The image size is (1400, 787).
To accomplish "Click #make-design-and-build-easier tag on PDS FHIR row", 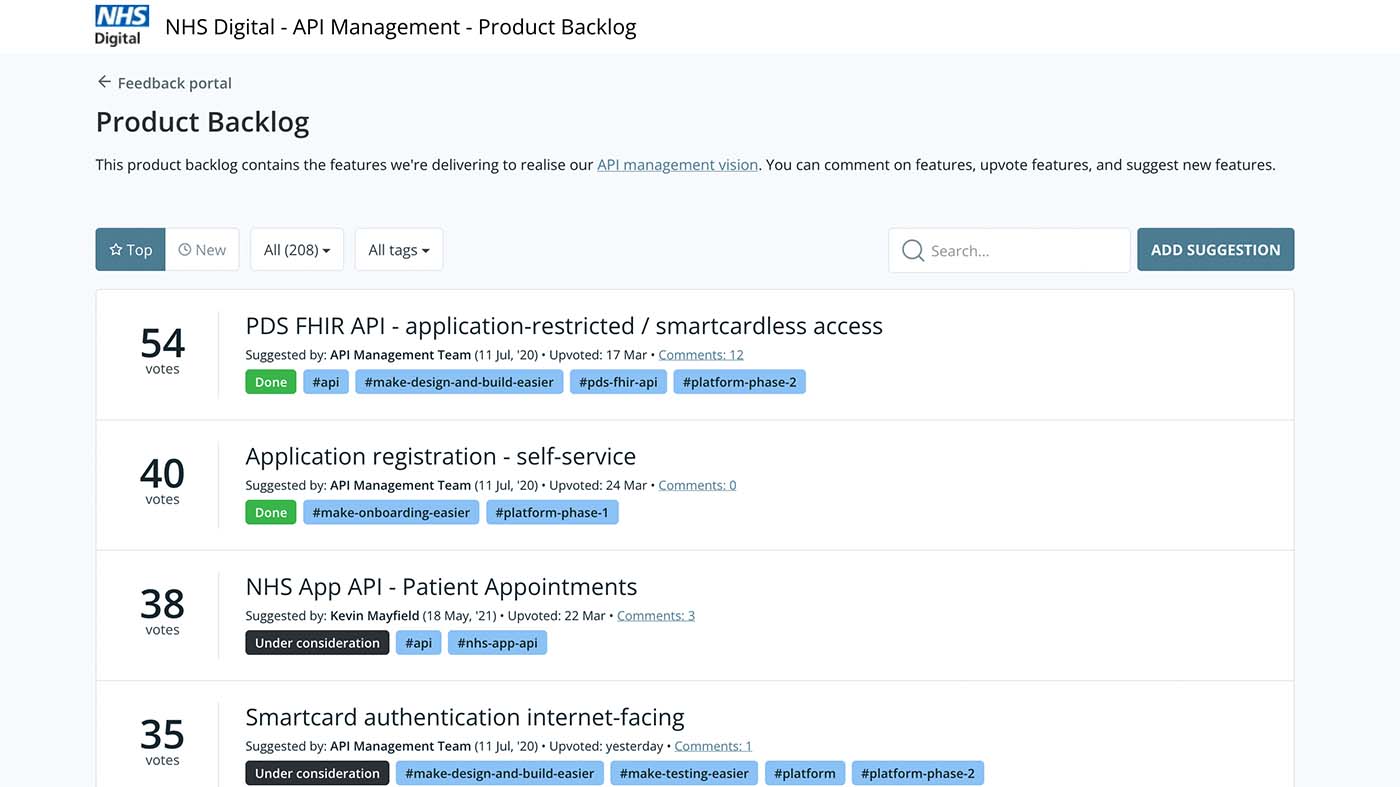I will coord(459,382).
